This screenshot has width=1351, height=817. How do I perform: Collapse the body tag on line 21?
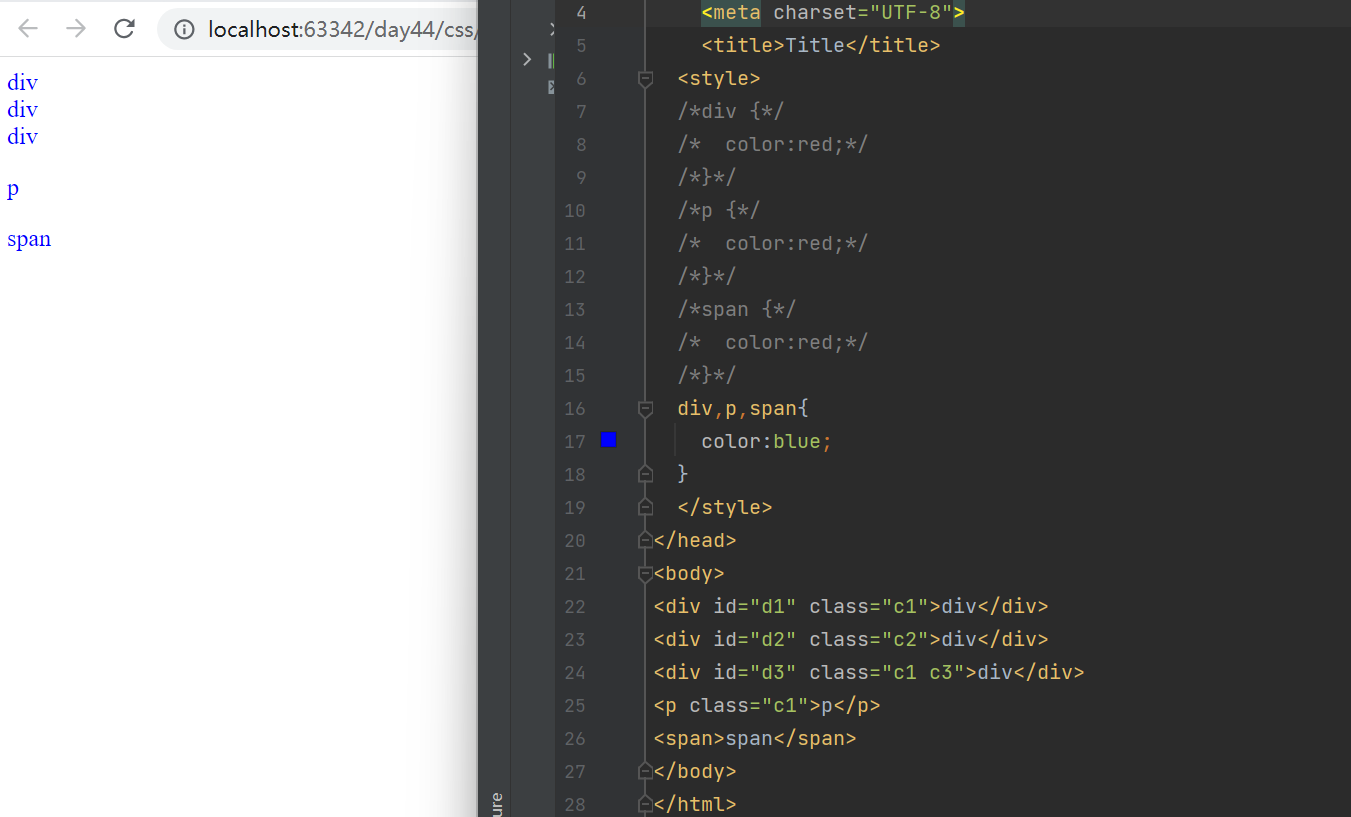645,573
